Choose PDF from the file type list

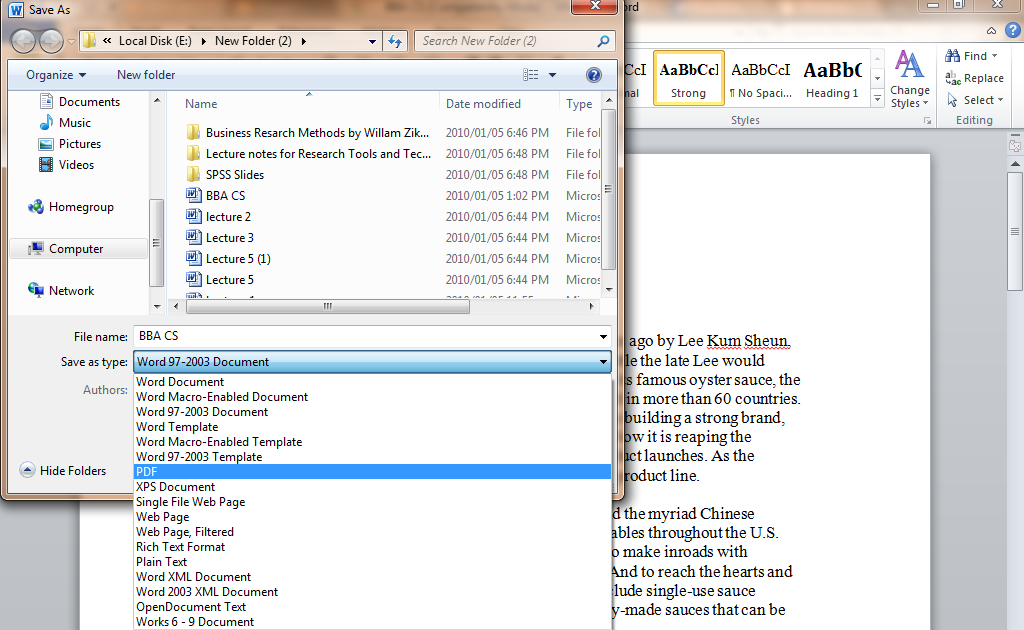click(372, 471)
